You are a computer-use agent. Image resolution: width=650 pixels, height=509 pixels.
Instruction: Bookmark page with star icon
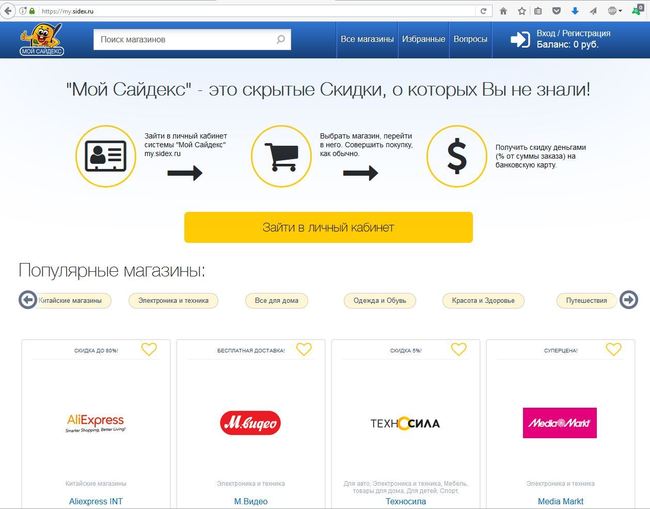point(521,11)
